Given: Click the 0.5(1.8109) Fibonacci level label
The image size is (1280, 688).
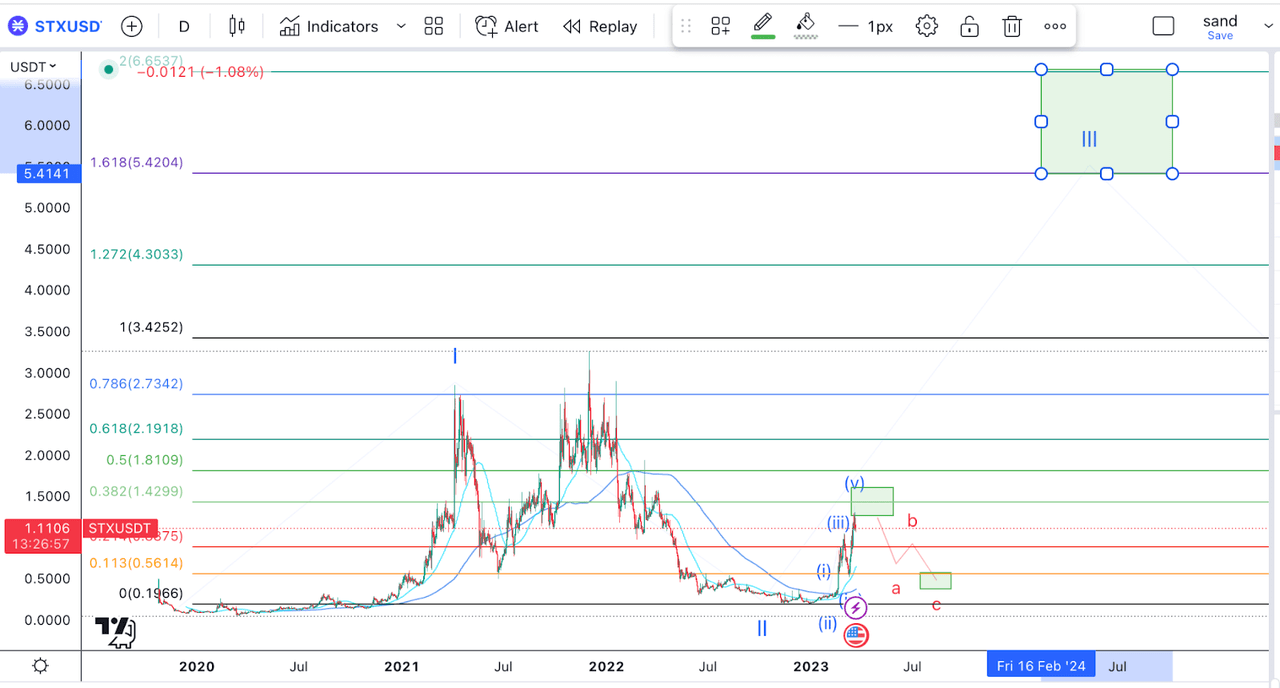Looking at the screenshot, I should pos(145,460).
